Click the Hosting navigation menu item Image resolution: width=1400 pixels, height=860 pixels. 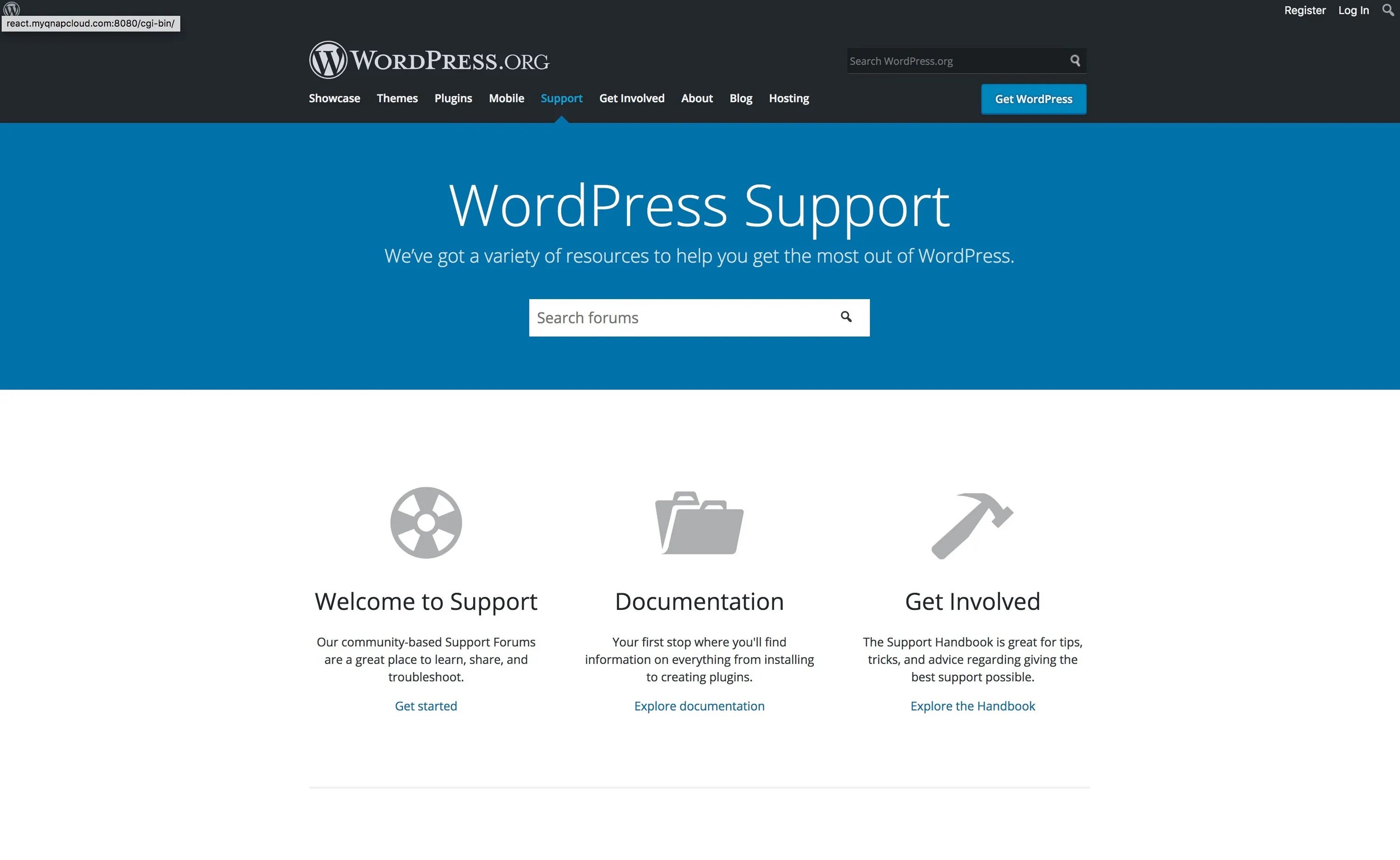coord(789,98)
